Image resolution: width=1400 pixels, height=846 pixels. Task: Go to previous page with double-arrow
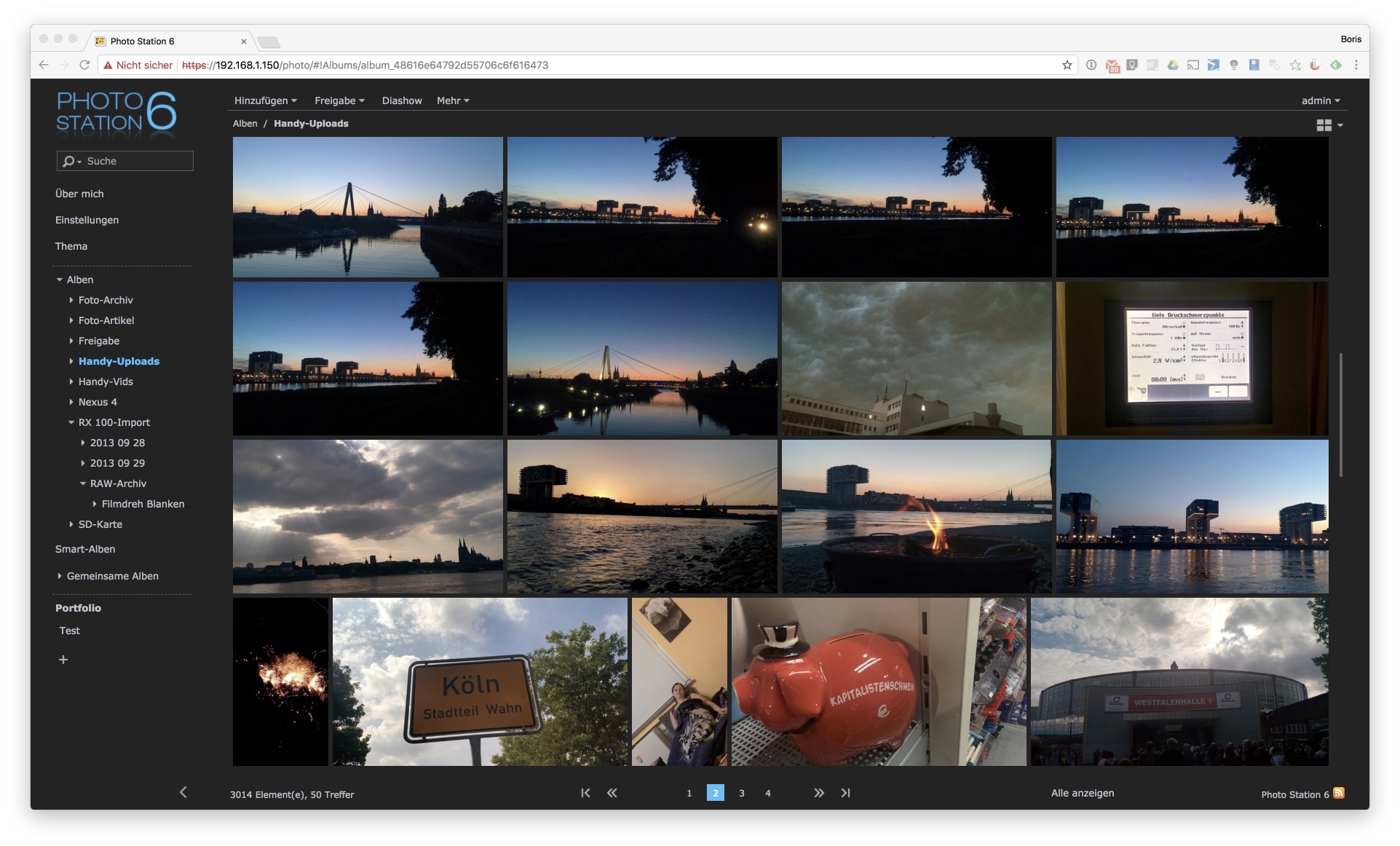[x=612, y=793]
